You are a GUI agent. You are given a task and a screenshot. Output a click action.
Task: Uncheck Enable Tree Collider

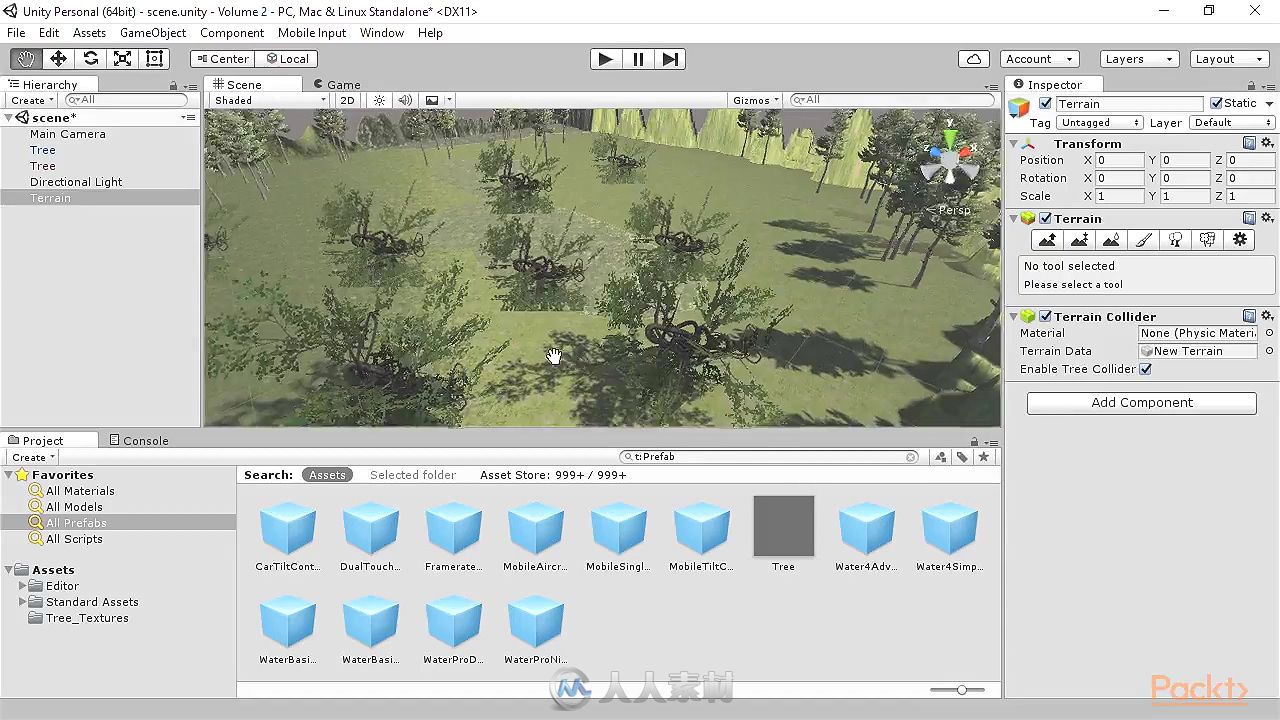pos(1146,369)
